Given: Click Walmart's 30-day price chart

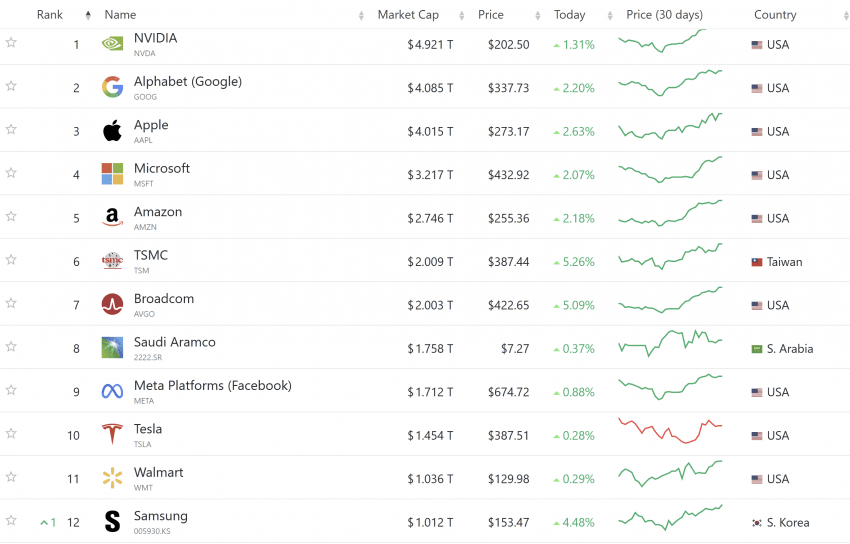Looking at the screenshot, I should pos(670,474).
